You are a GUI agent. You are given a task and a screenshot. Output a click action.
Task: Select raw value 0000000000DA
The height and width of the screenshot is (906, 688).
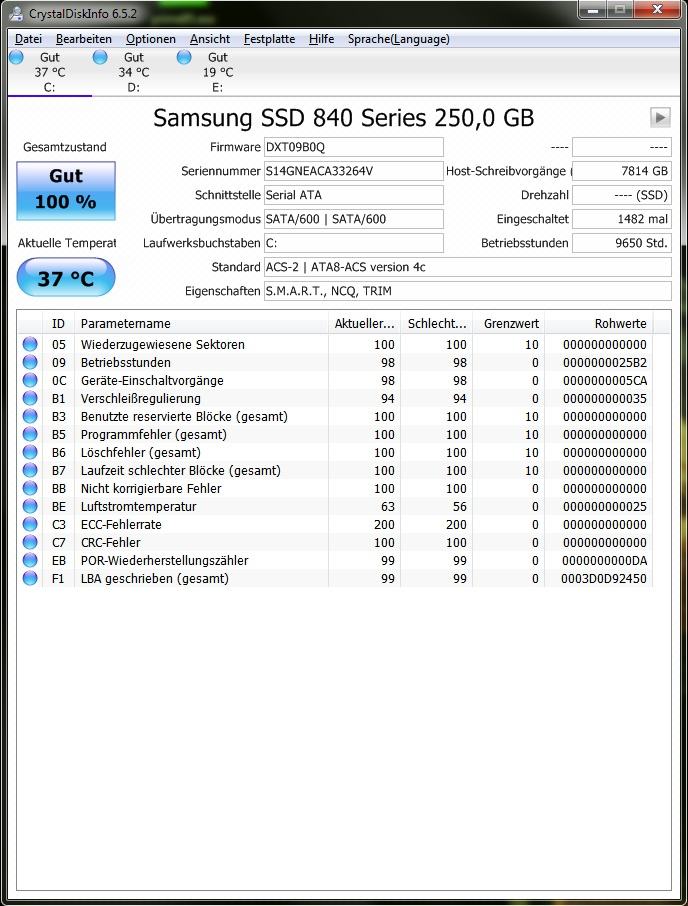click(x=605, y=560)
